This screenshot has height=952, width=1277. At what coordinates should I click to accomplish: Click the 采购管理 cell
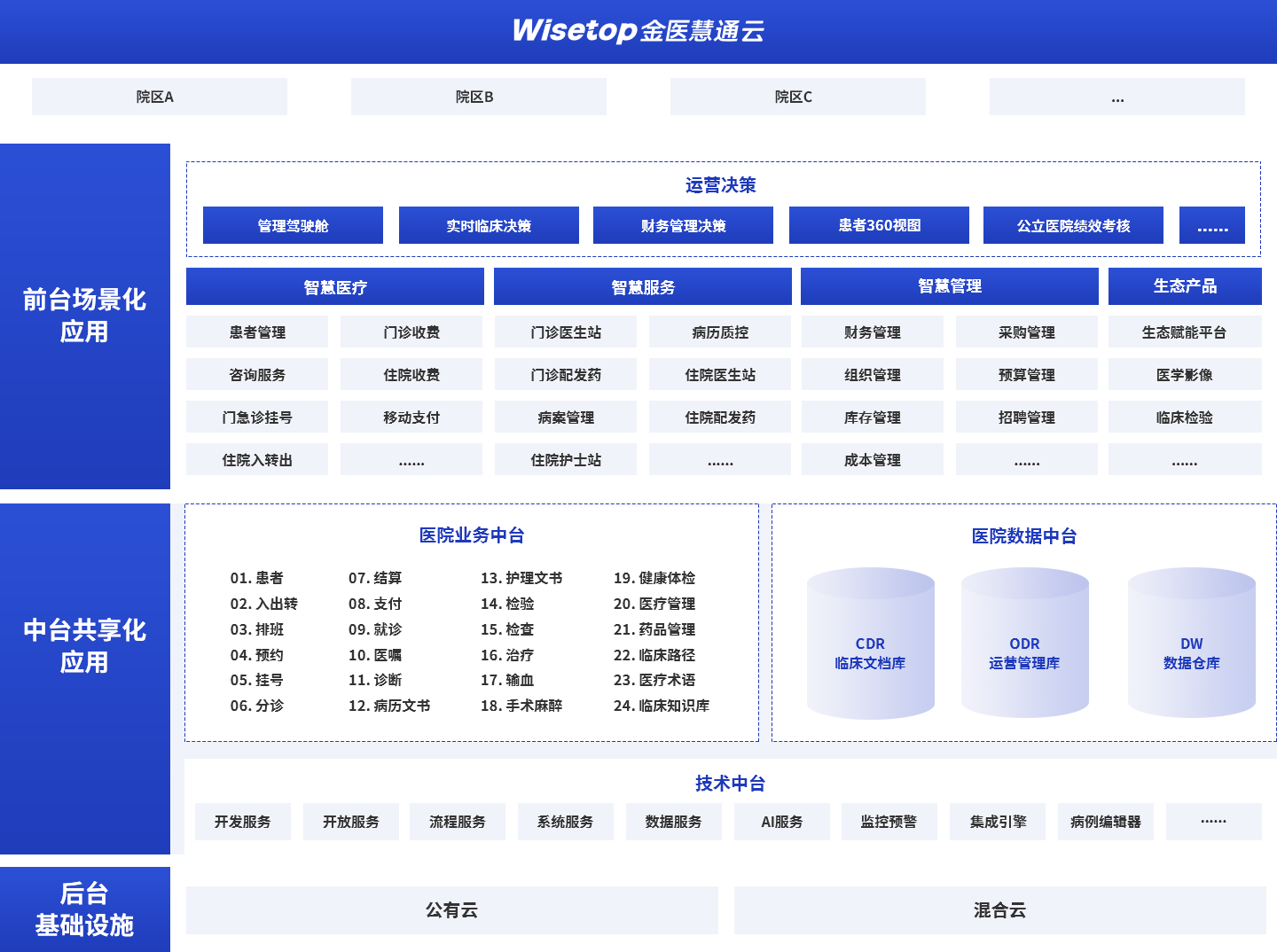(x=1027, y=332)
